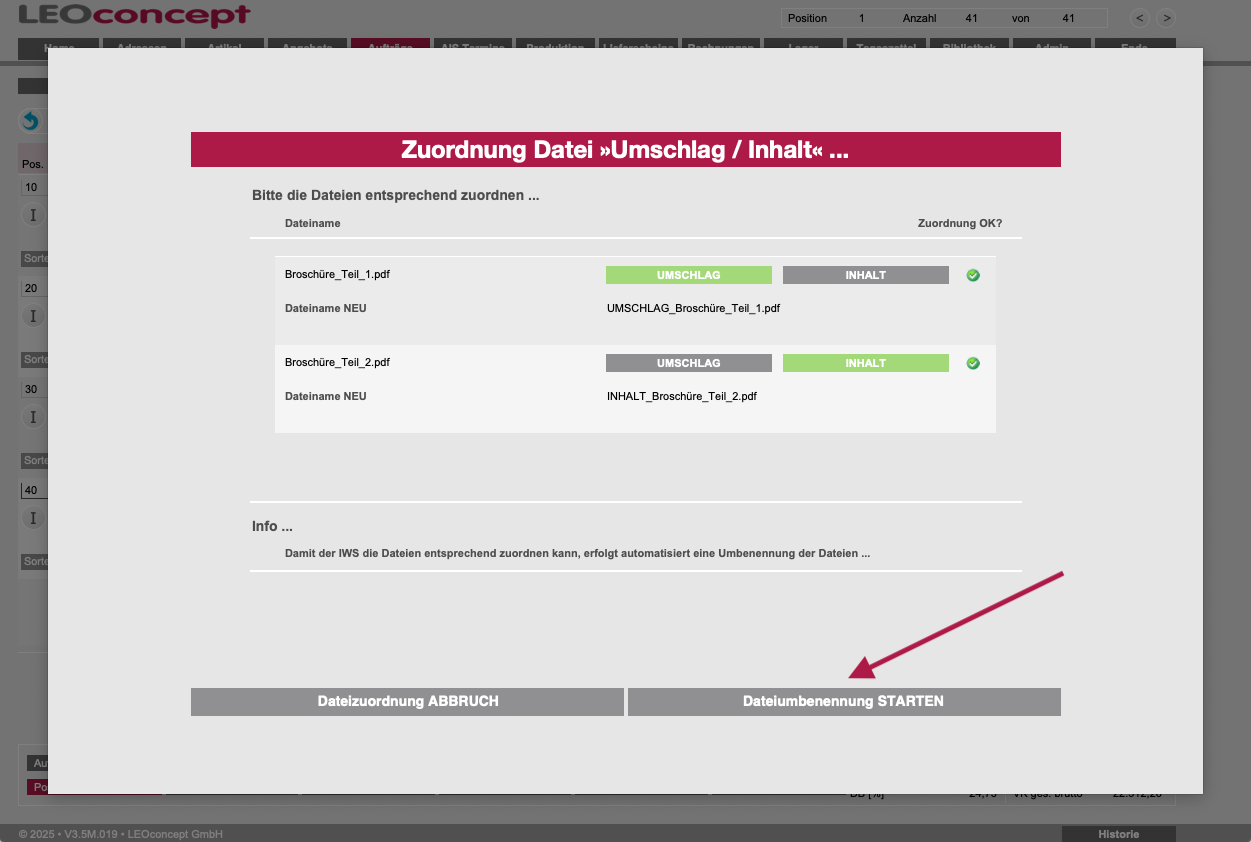
Task: Assign Broschüre_Teil_1.pdf as UMSCHLAG
Action: point(688,275)
